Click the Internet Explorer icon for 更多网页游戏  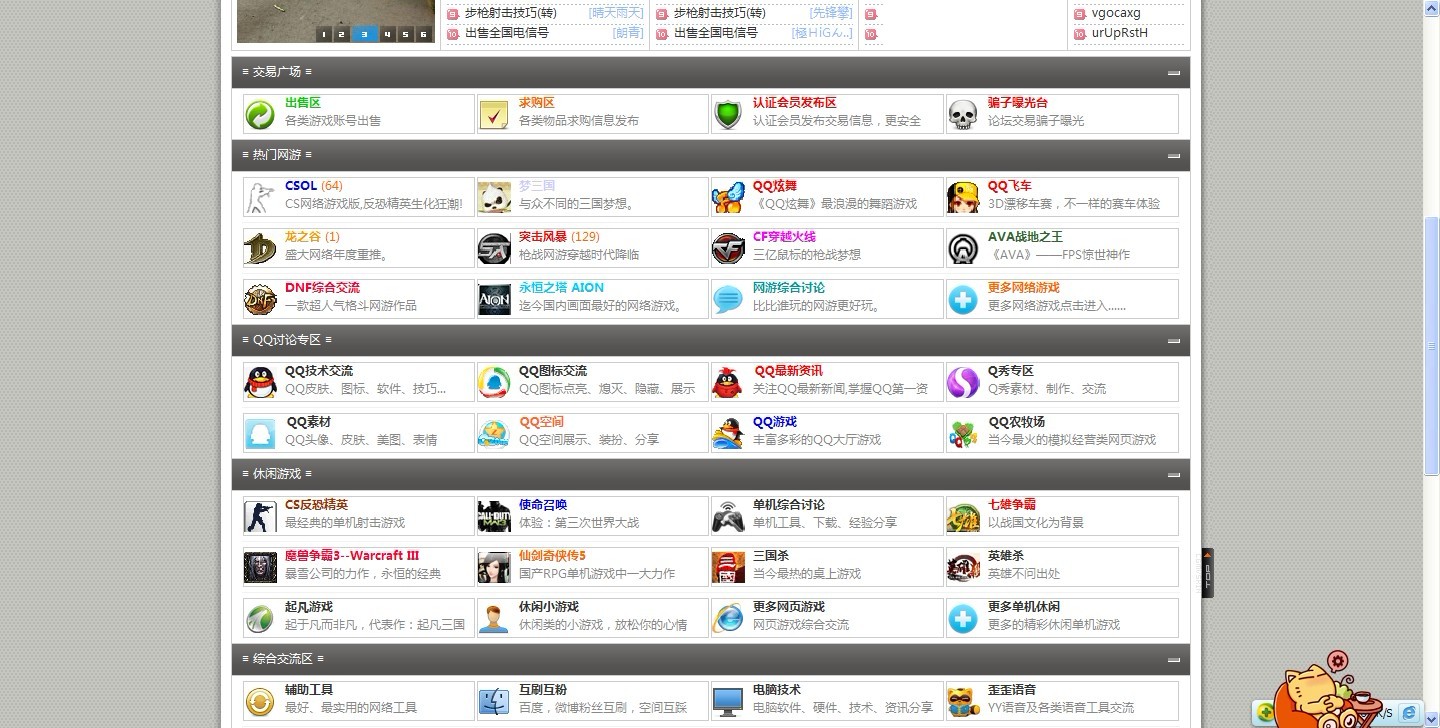click(x=728, y=618)
